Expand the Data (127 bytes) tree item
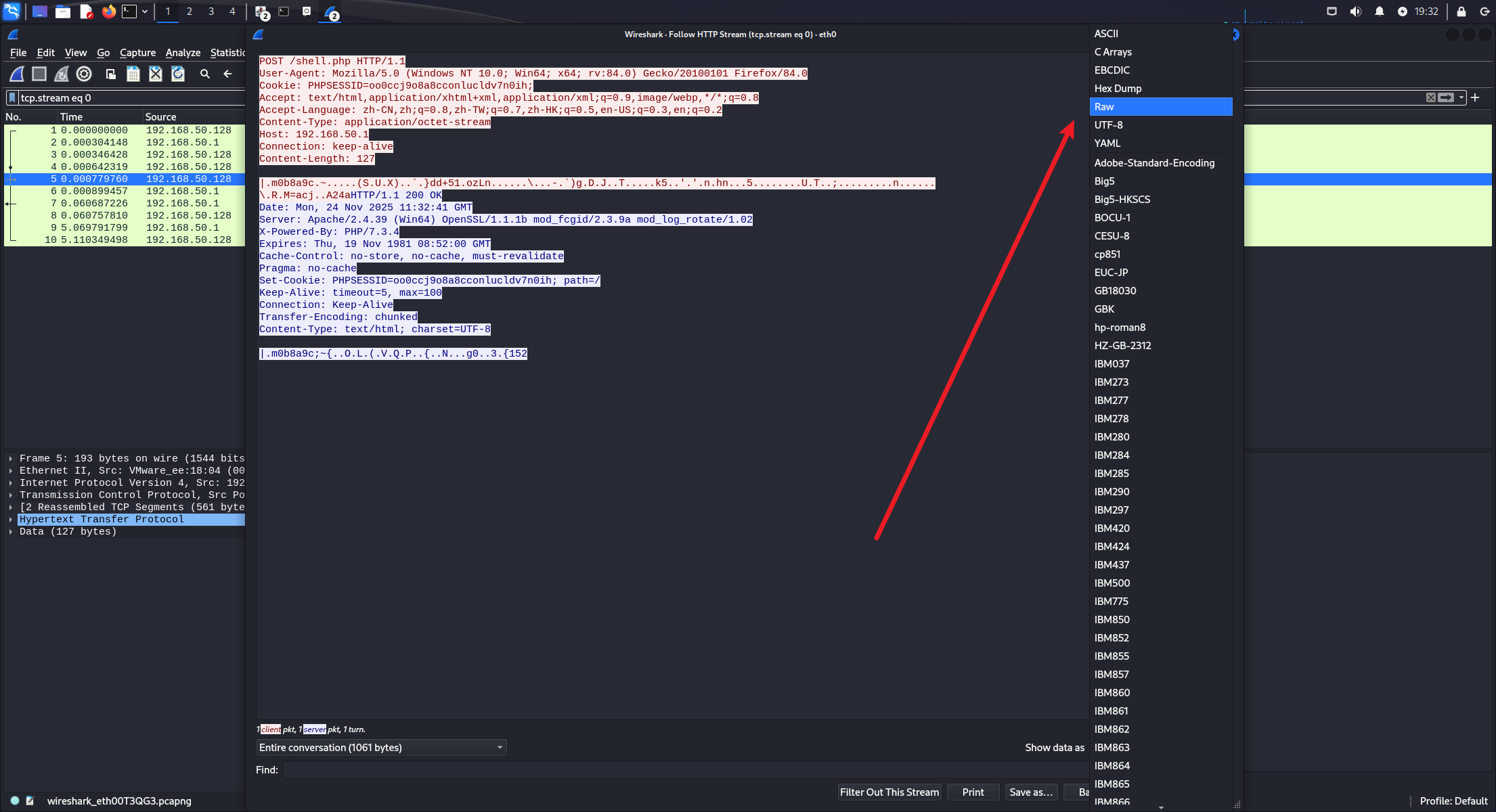This screenshot has width=1496, height=812. coord(11,532)
